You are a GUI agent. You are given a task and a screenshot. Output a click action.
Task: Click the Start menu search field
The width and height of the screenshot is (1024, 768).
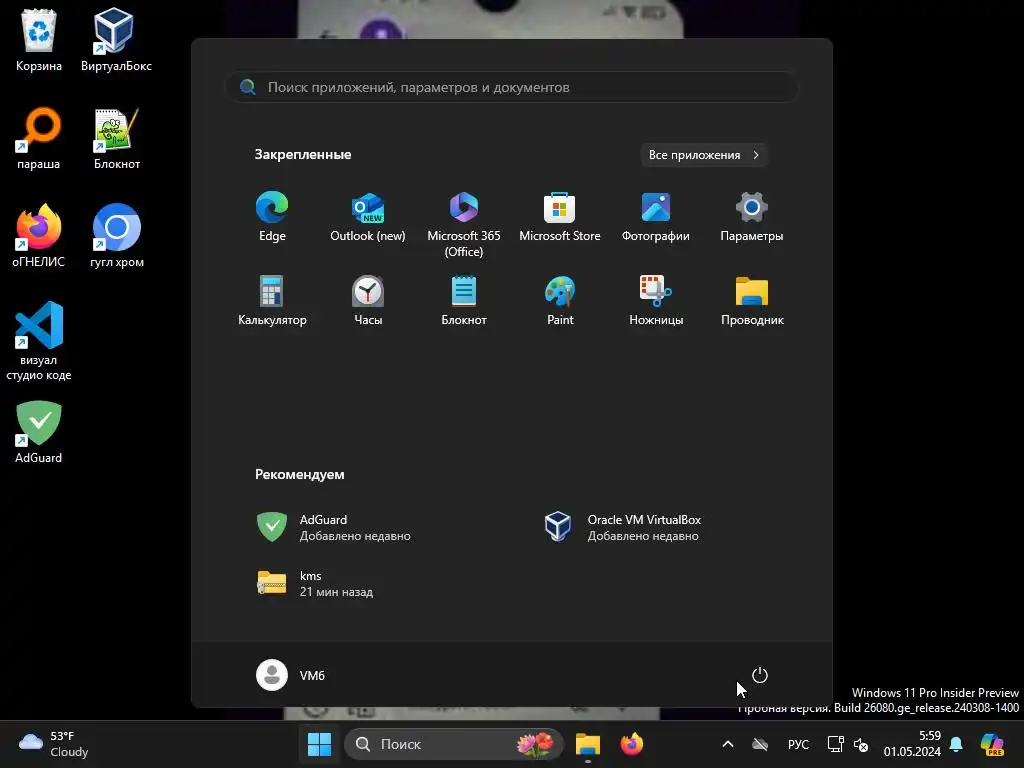pos(511,87)
